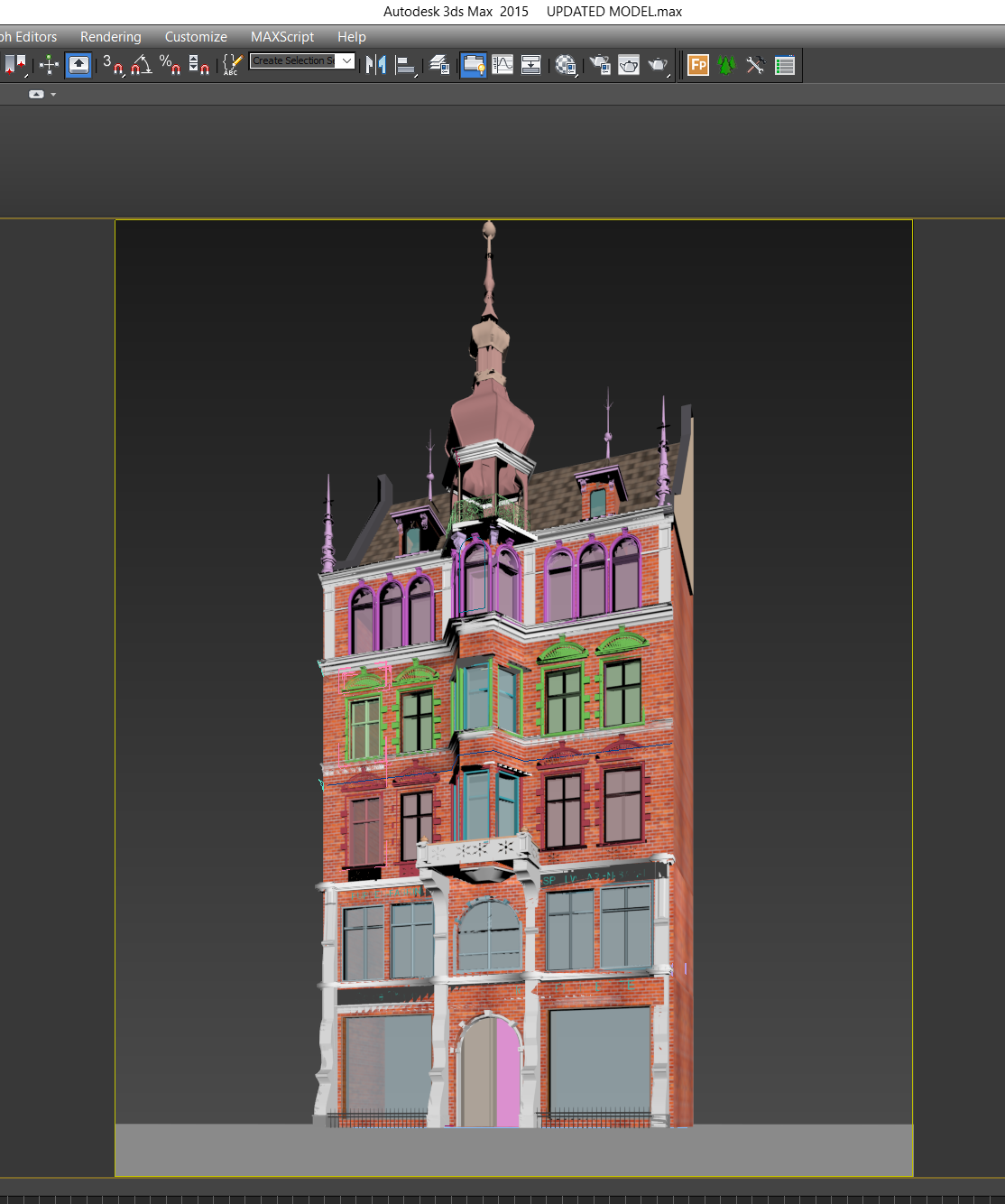This screenshot has width=1005, height=1204.
Task: Expand the small arrow below the toolbar
Action: point(53,94)
